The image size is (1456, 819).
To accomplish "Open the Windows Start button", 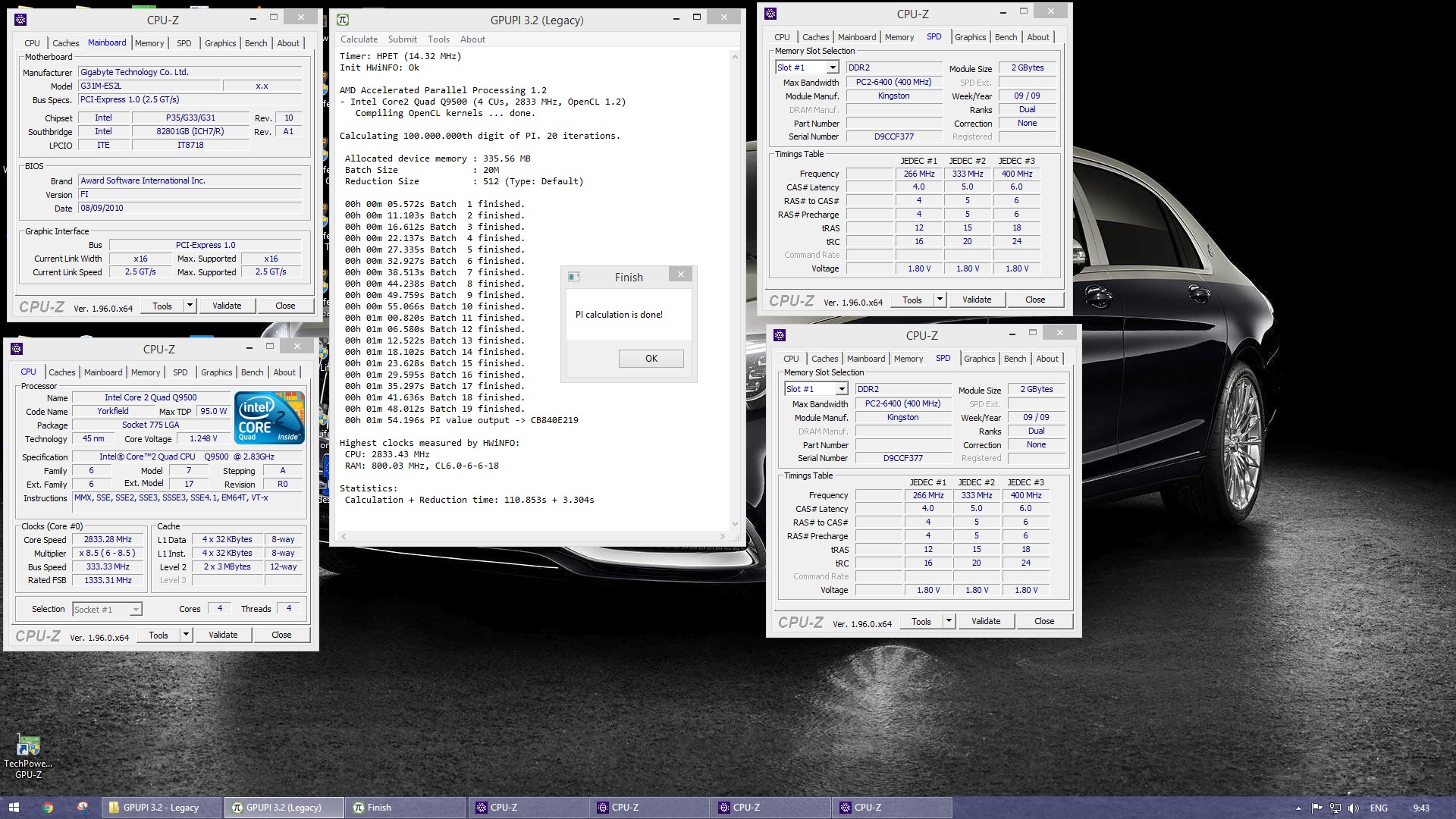I will coord(13,808).
